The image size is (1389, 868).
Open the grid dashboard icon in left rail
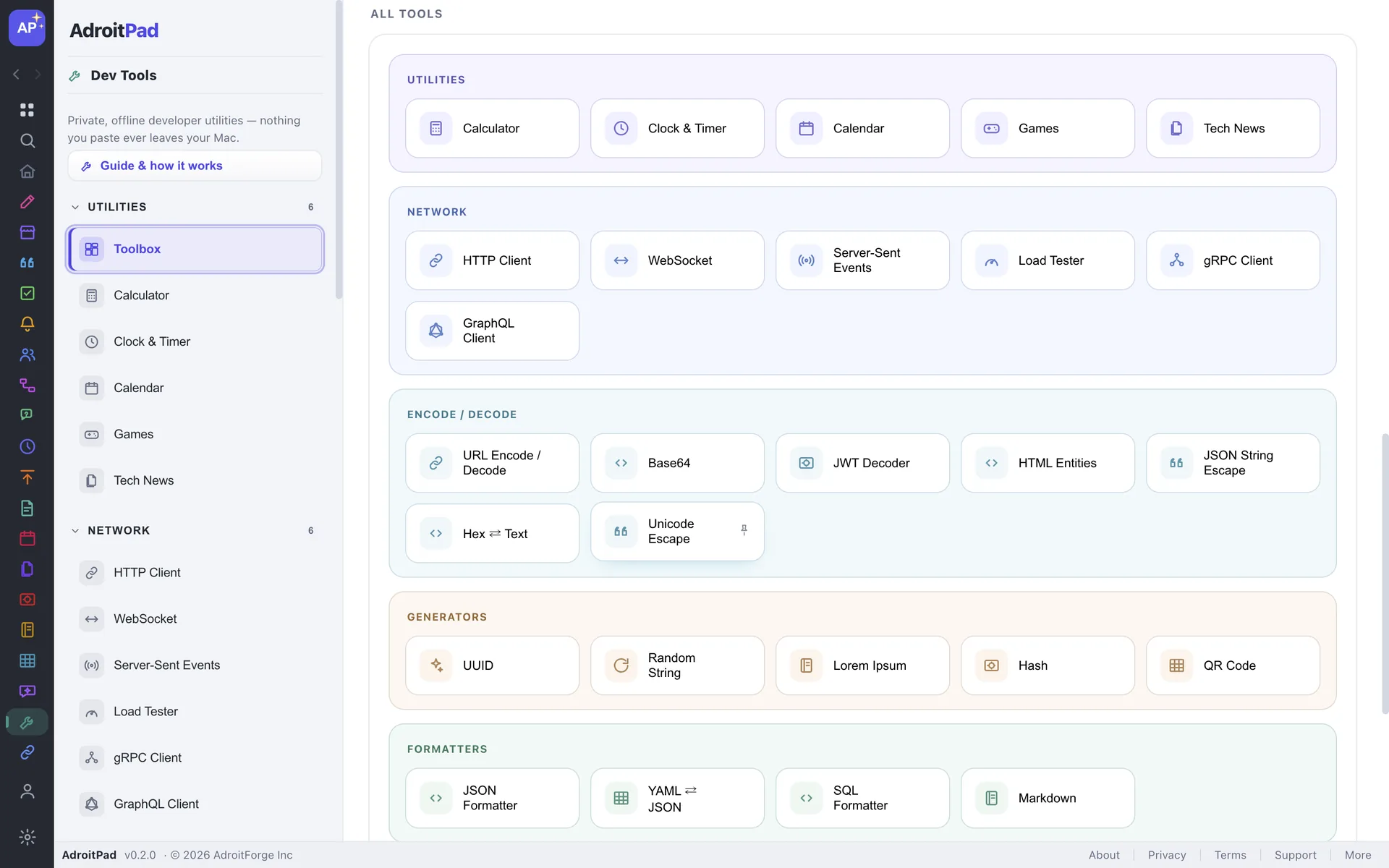coord(27,110)
